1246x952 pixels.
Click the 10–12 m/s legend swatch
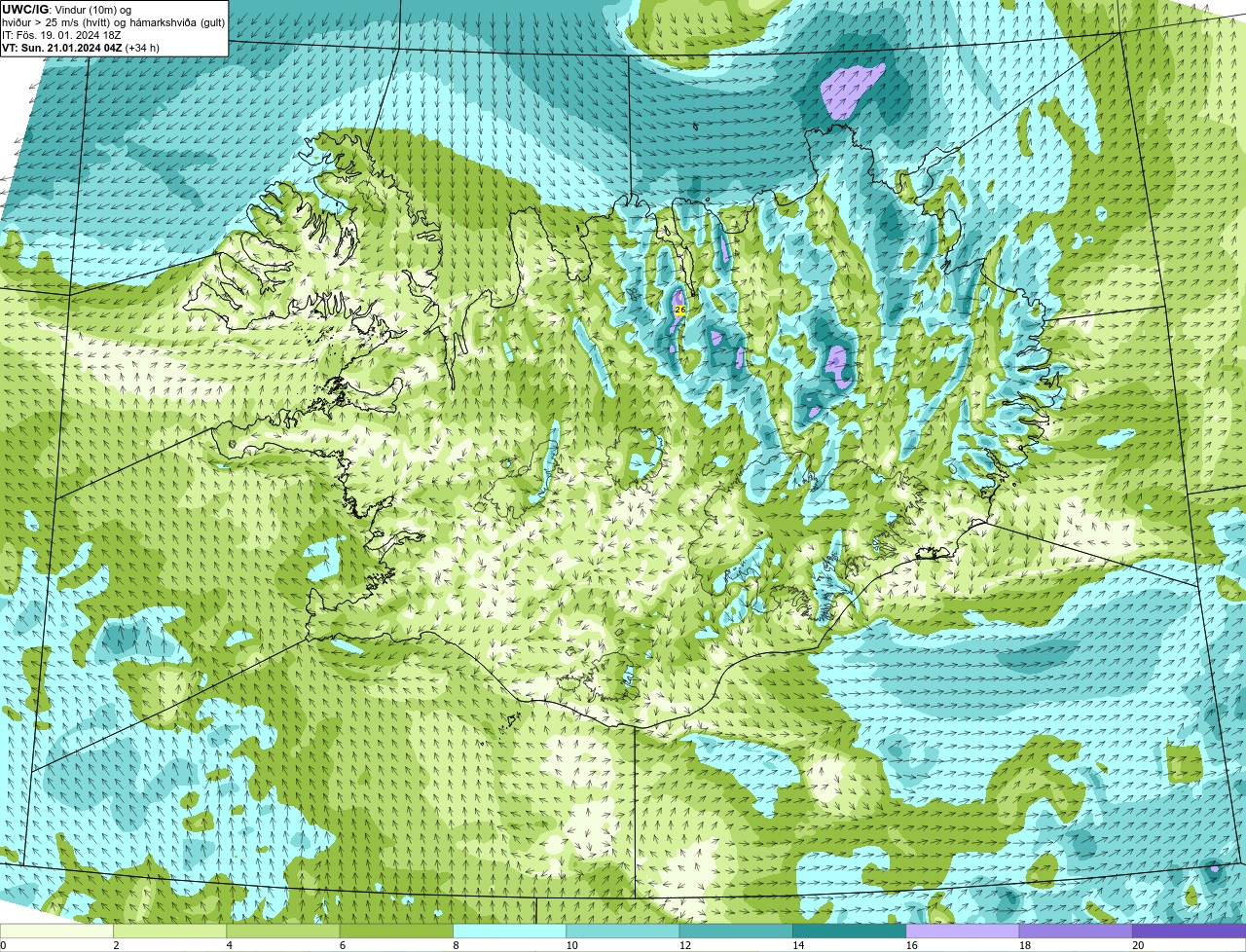click(623, 932)
